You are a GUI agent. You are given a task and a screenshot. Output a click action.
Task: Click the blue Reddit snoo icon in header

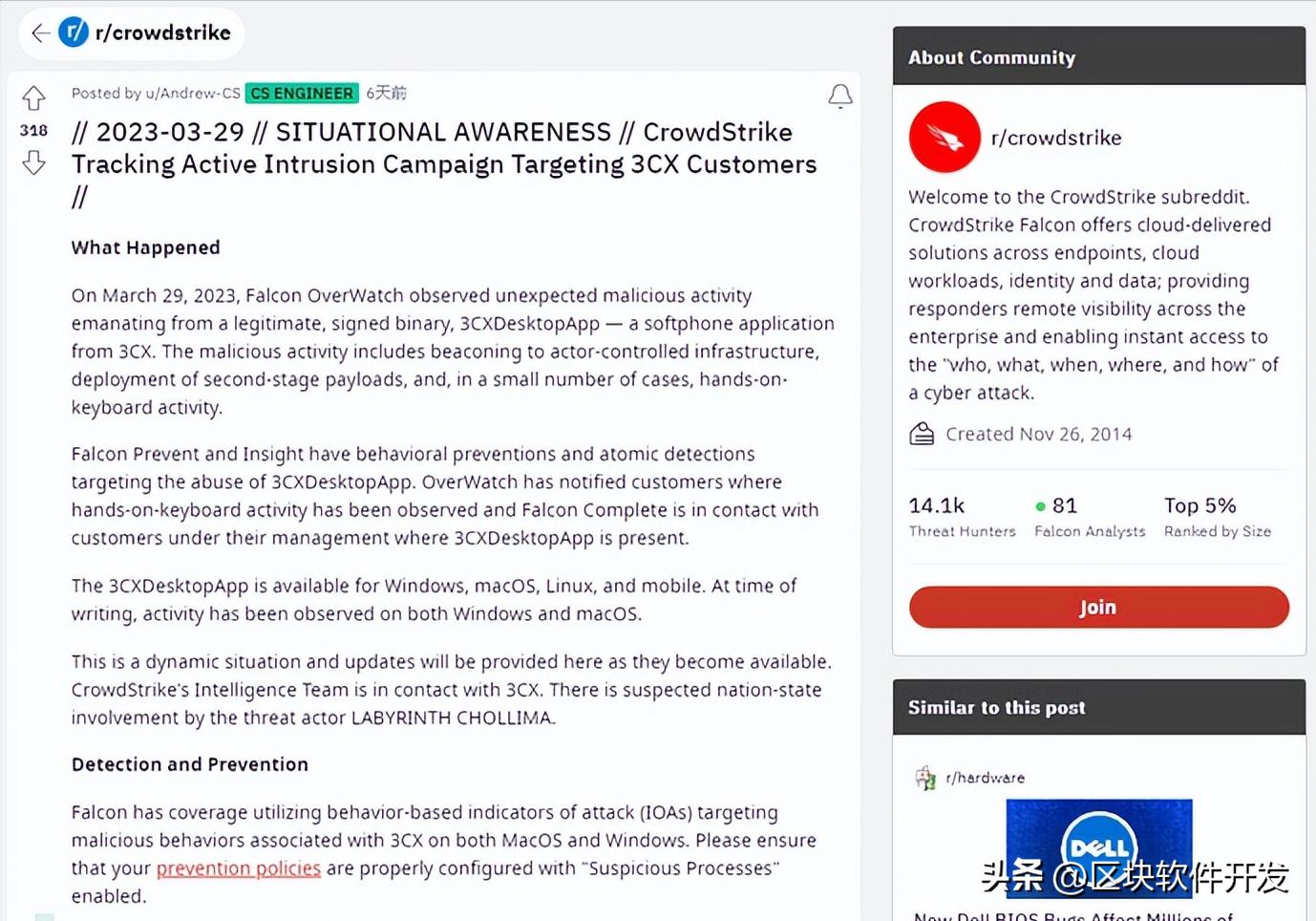coord(74,32)
